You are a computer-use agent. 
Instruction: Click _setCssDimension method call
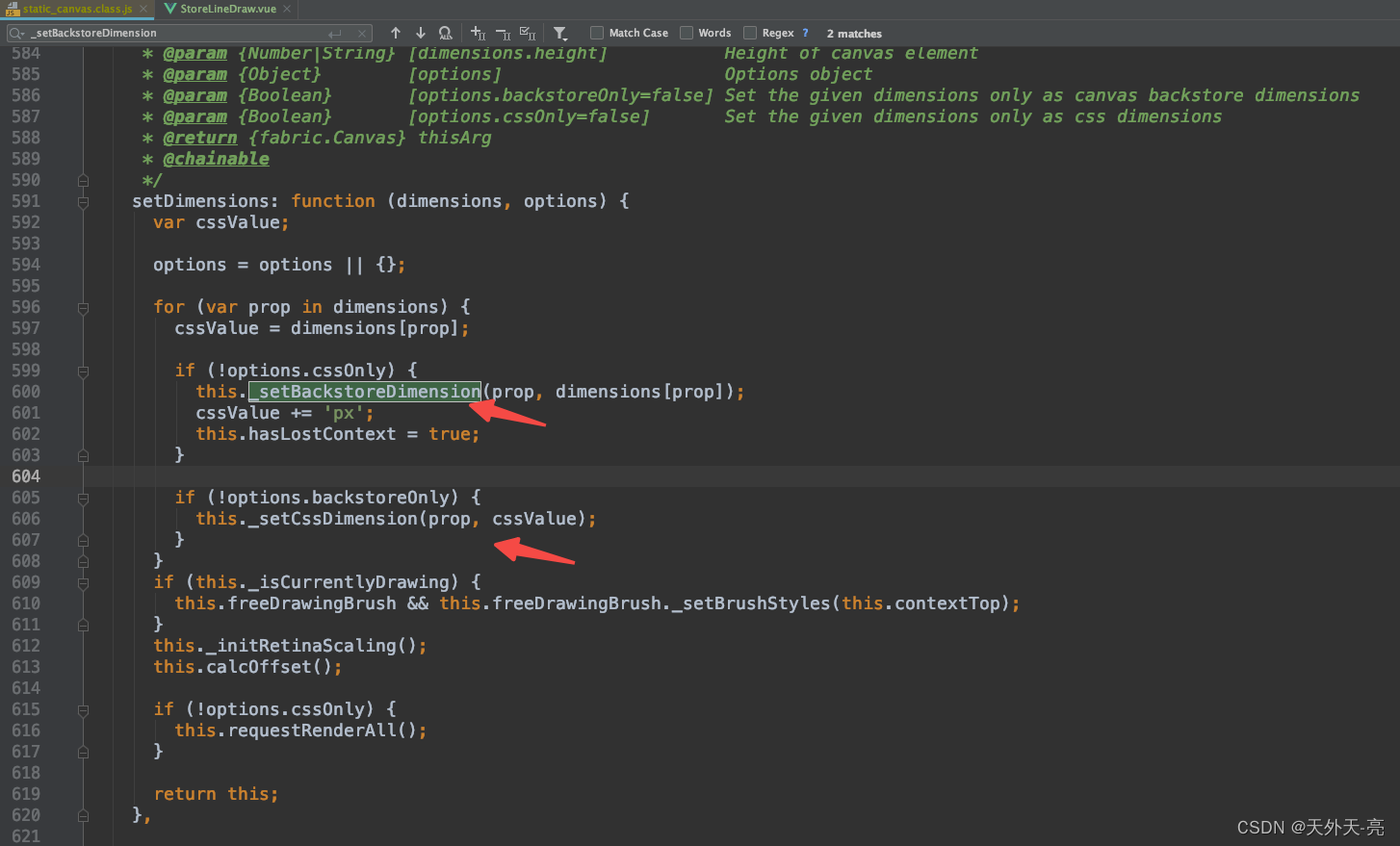click(x=333, y=519)
